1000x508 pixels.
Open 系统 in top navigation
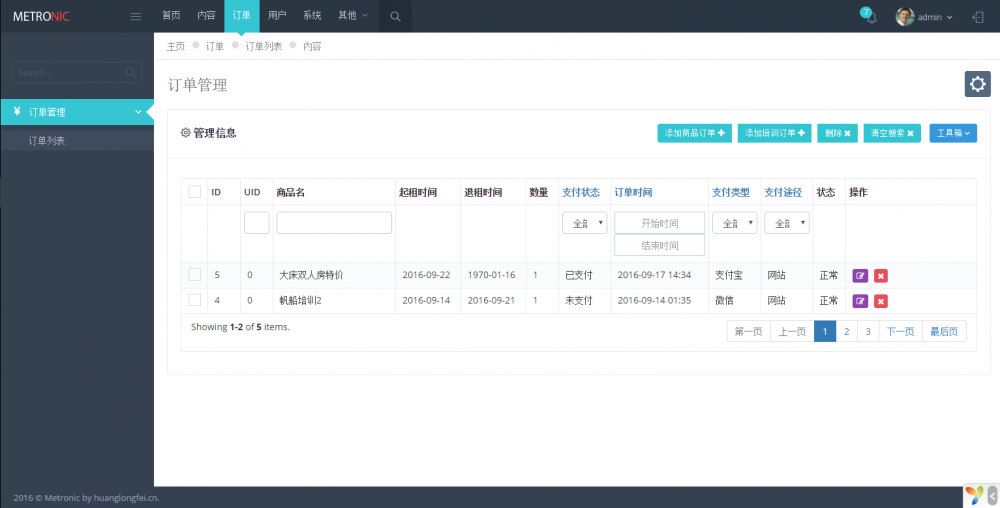(x=312, y=16)
